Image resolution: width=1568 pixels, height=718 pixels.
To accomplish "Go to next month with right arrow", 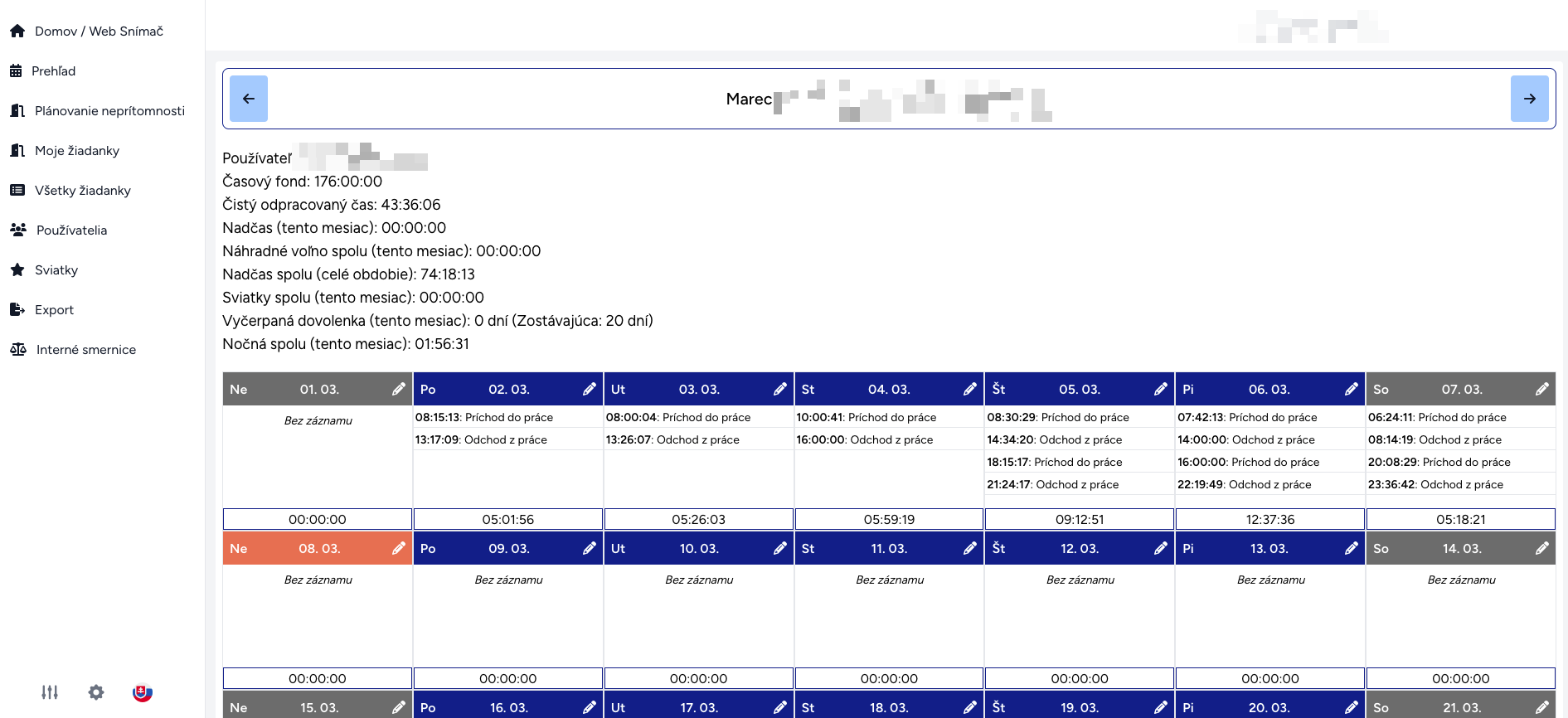I will (1530, 99).
